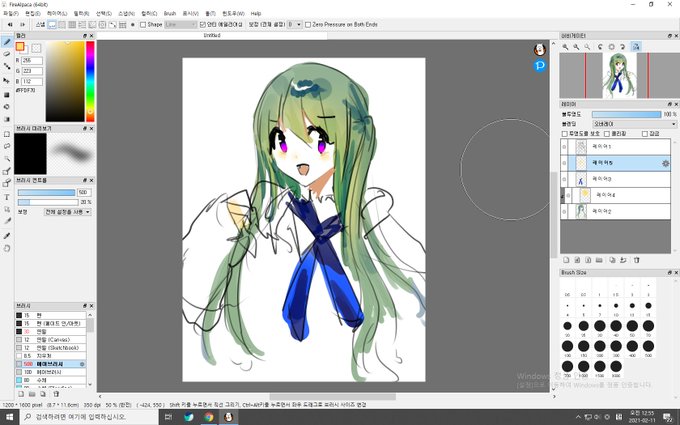
Task: Click the R value input field
Action: pyautogui.click(x=32, y=61)
